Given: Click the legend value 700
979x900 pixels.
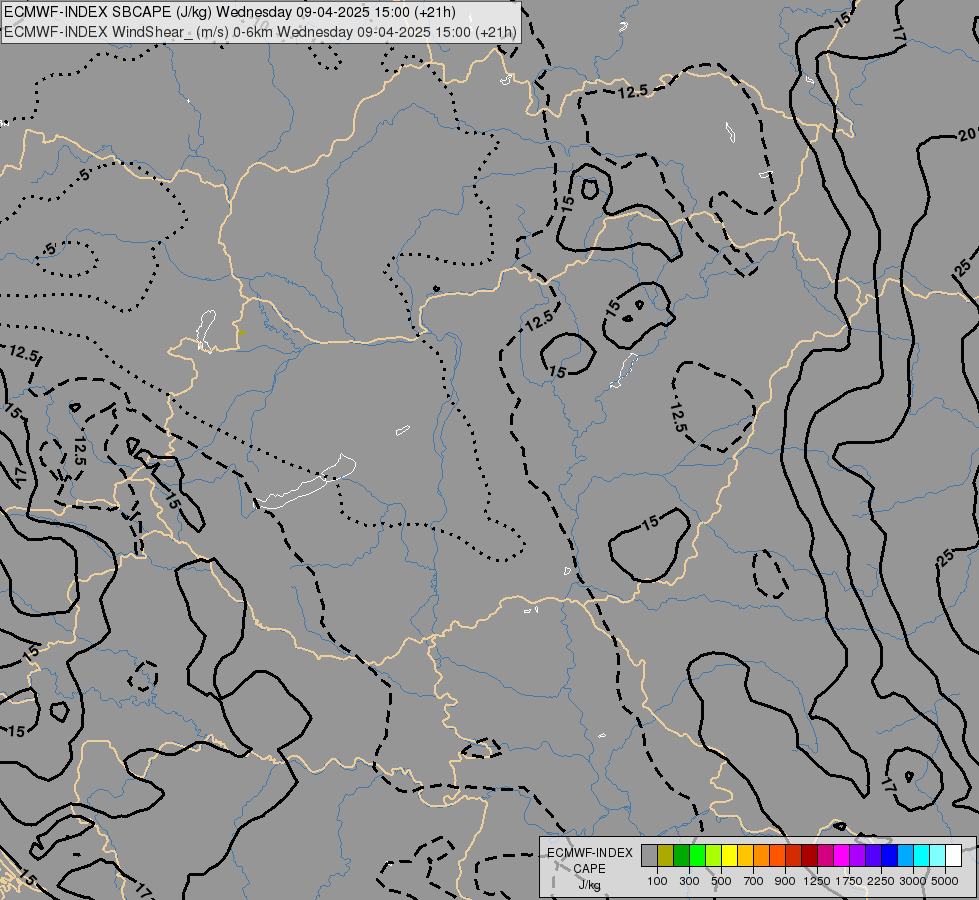Looking at the screenshot, I should [754, 881].
